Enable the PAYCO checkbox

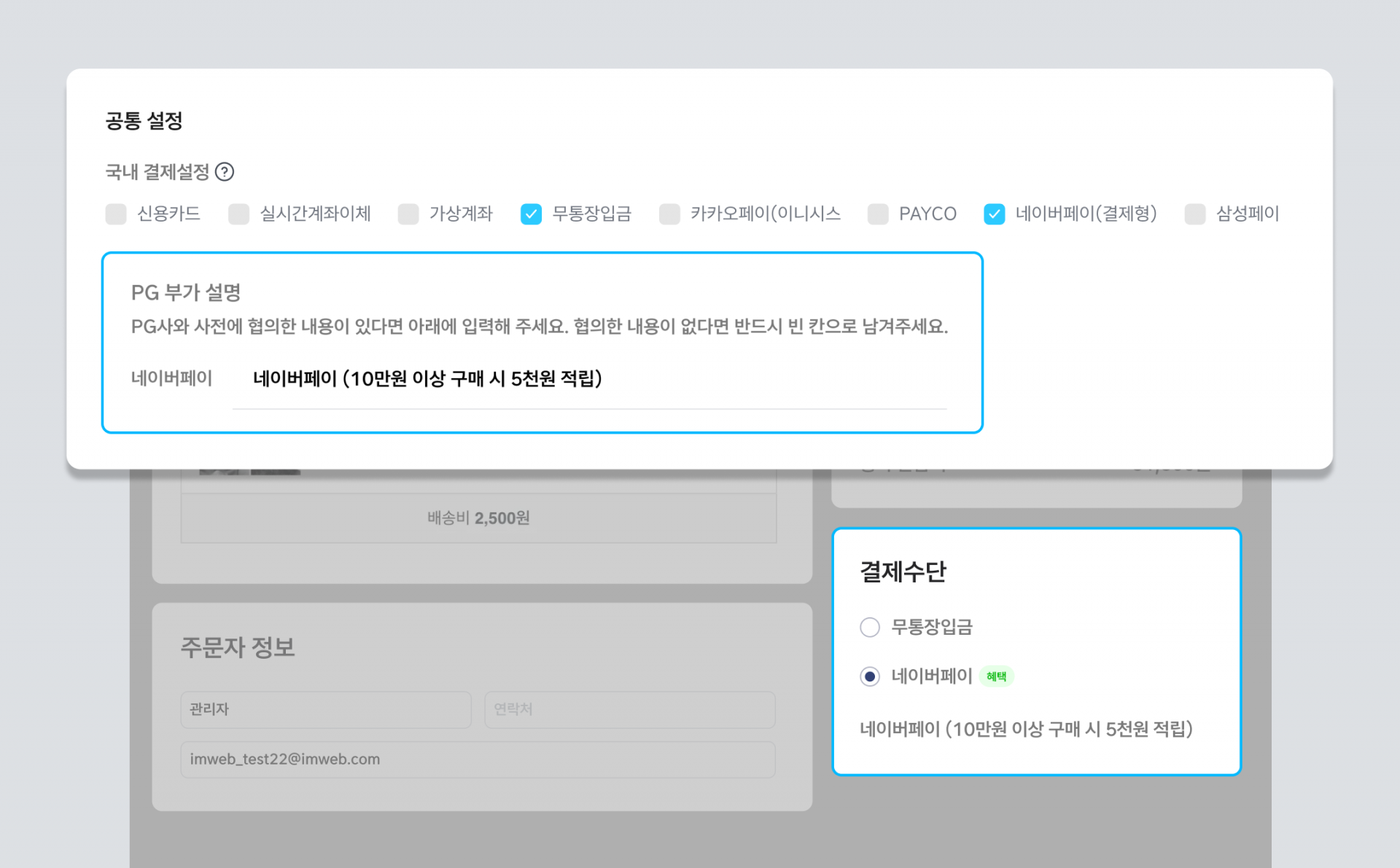pyautogui.click(x=878, y=214)
